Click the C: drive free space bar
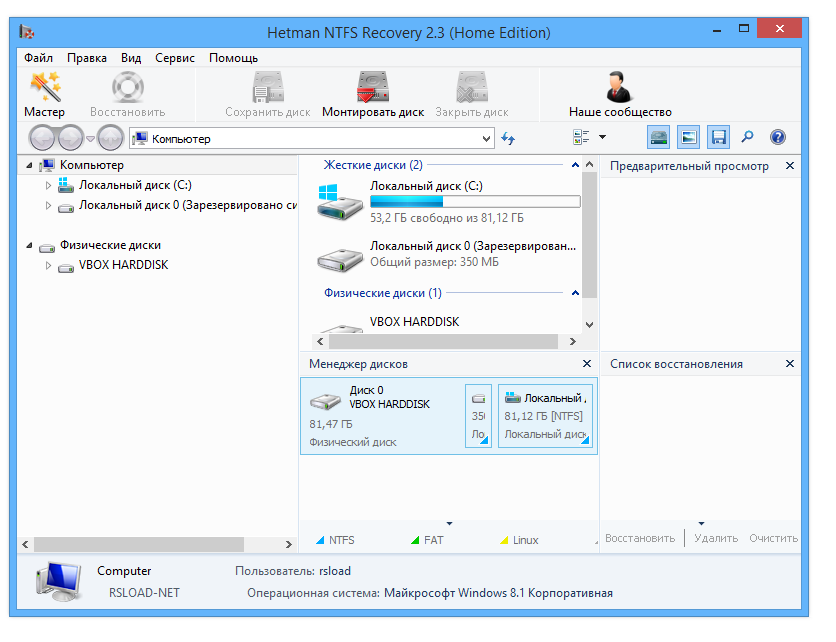This screenshot has width=836, height=642. [x=475, y=200]
